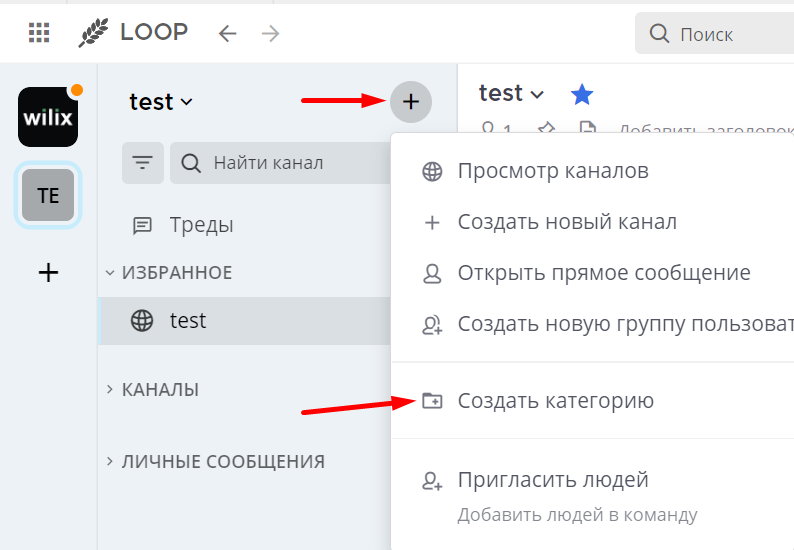The width and height of the screenshot is (794, 550).
Task: Click the Найти канал search field
Action: pos(280,163)
